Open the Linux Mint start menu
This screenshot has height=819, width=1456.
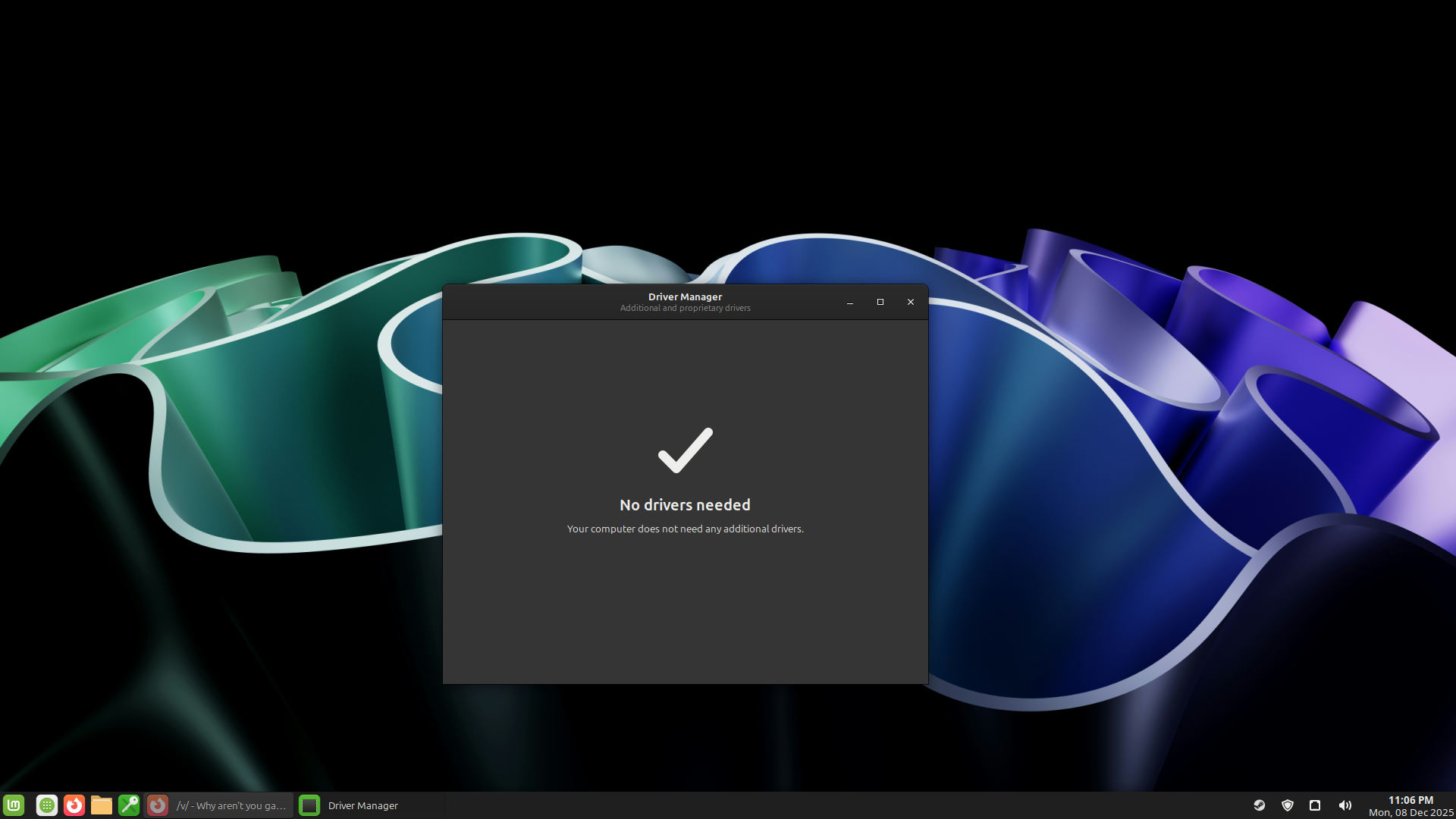click(14, 805)
